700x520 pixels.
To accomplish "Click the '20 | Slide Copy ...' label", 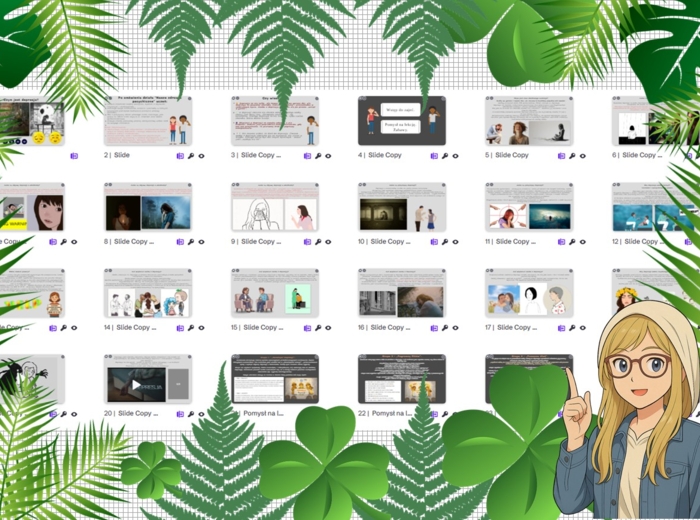I will (131, 414).
